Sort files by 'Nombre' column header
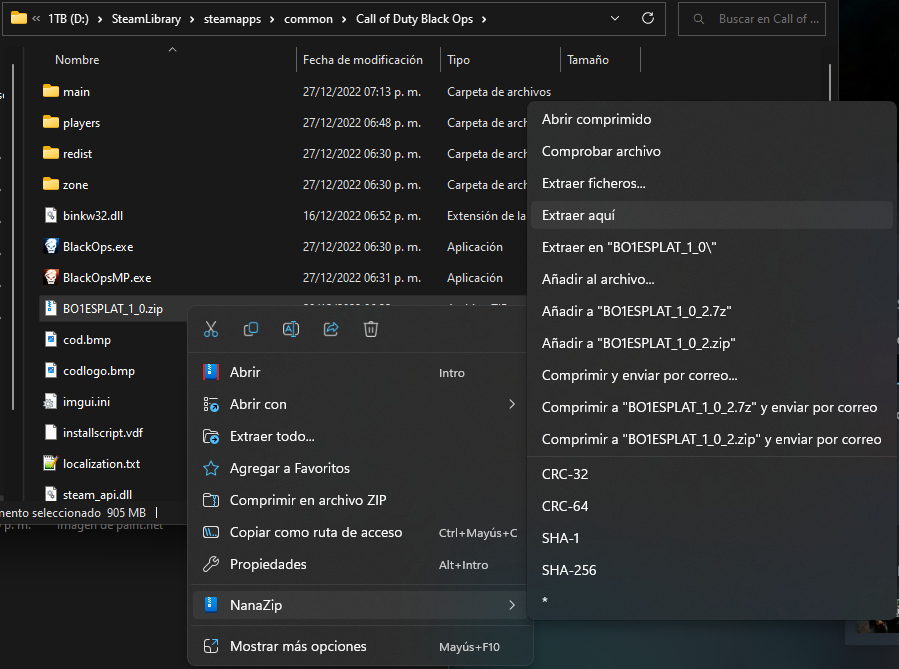Screen dimensions: 899x669 [77, 60]
